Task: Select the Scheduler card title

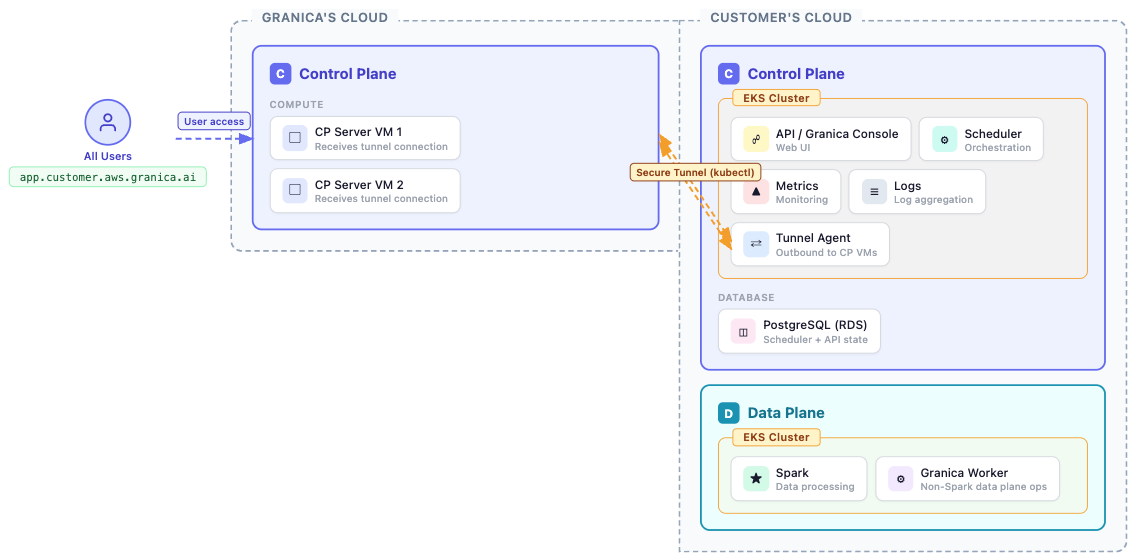Action: (x=993, y=133)
